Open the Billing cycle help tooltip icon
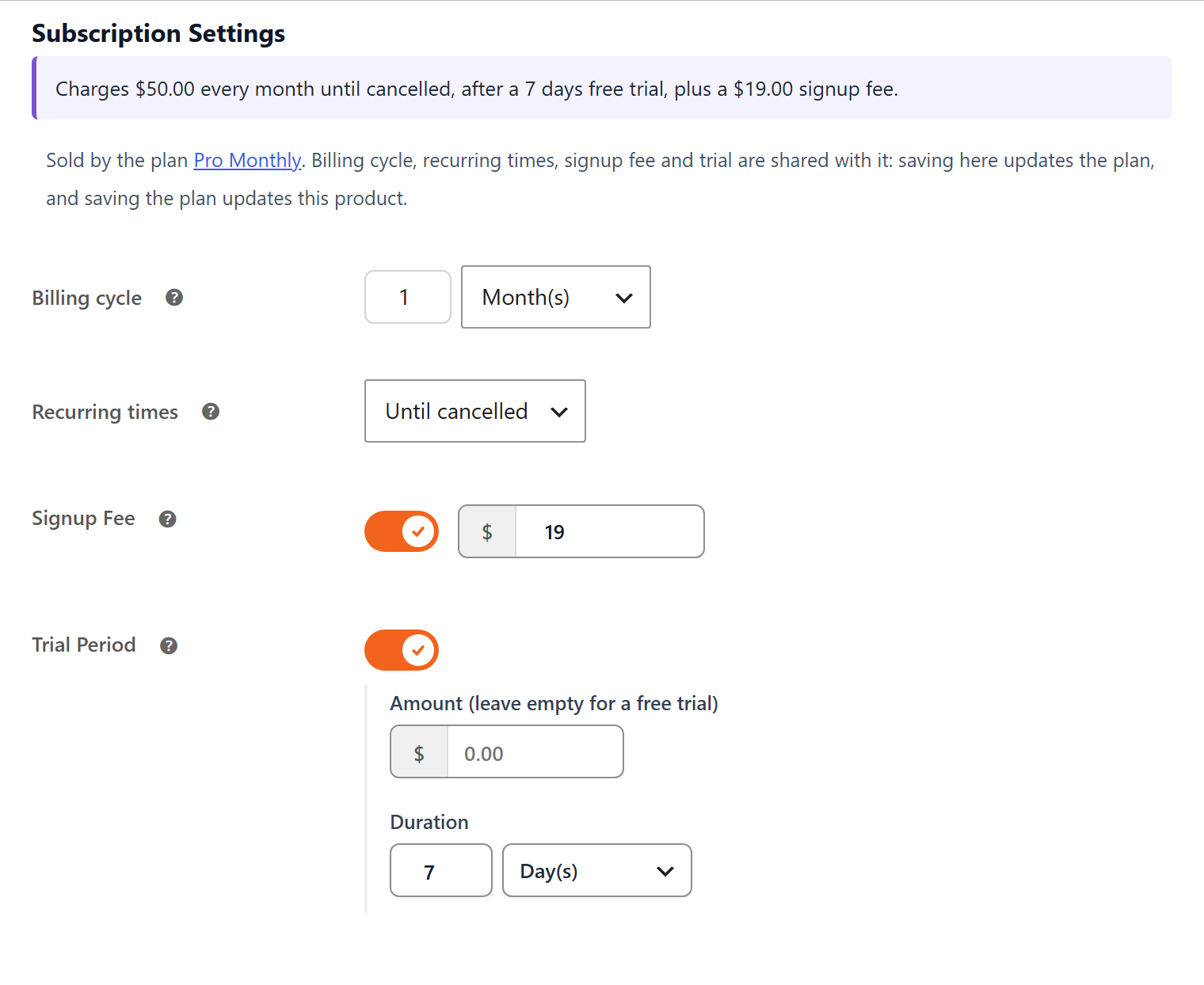Viewport: 1204px width, 985px height. [x=174, y=298]
